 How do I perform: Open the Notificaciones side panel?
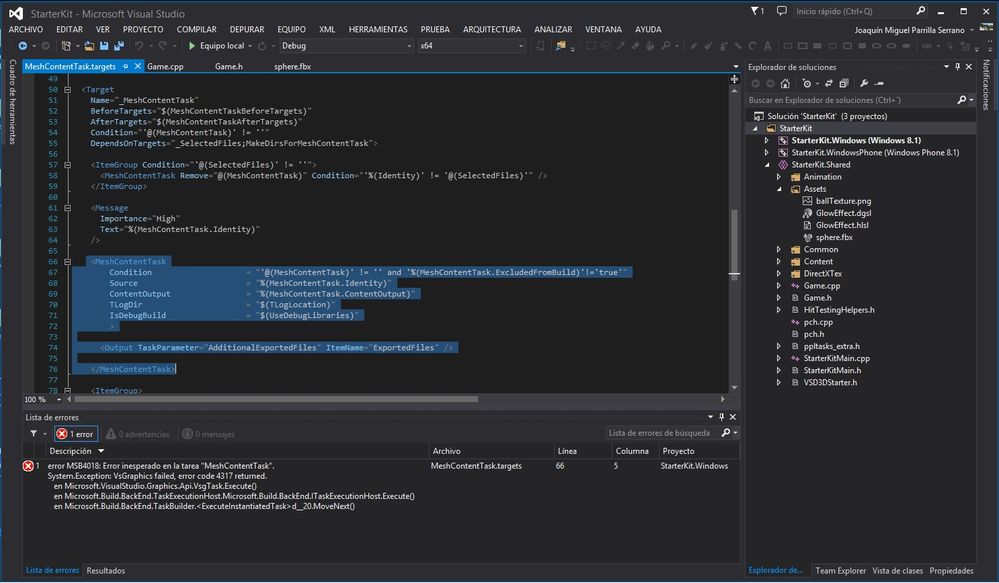[986, 84]
